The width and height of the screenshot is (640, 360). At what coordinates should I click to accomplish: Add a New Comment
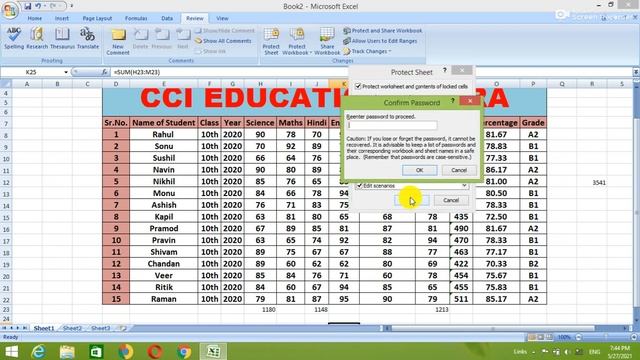click(x=118, y=42)
